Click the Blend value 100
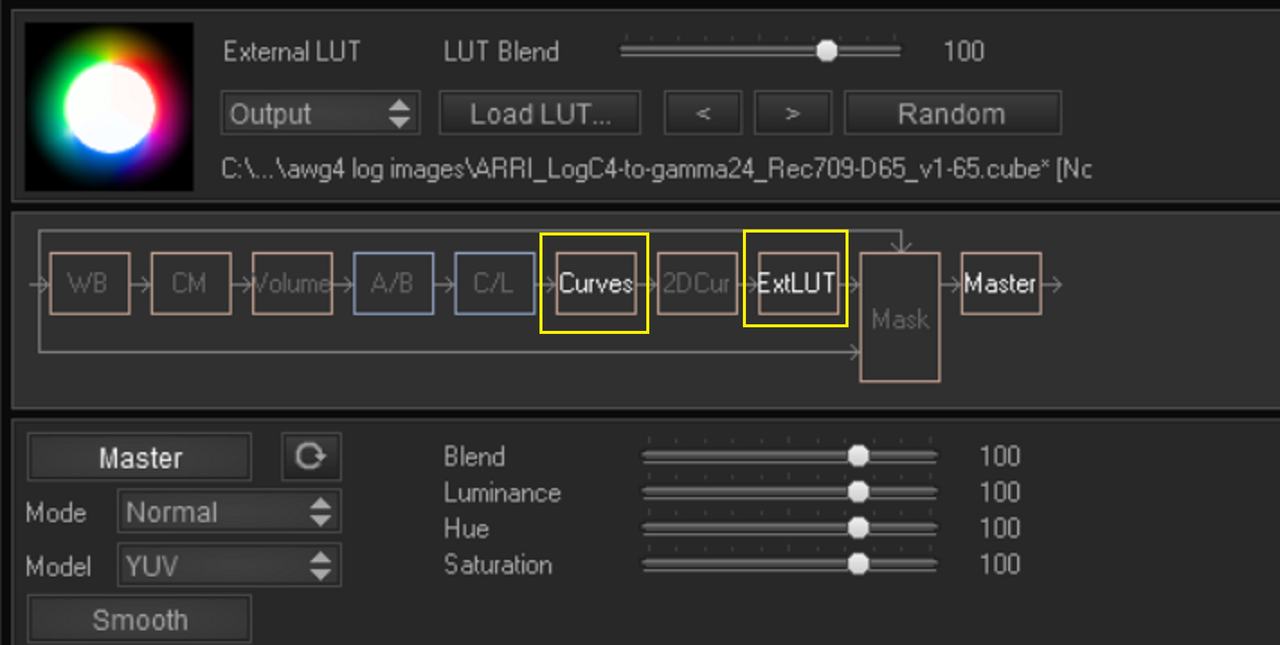Image resolution: width=1280 pixels, height=645 pixels. 1000,456
